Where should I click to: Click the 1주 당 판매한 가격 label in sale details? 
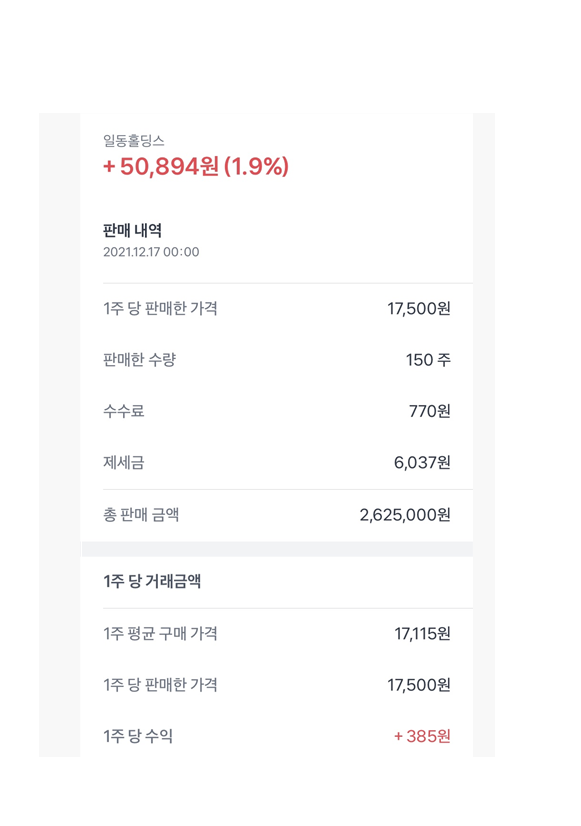pyautogui.click(x=160, y=308)
